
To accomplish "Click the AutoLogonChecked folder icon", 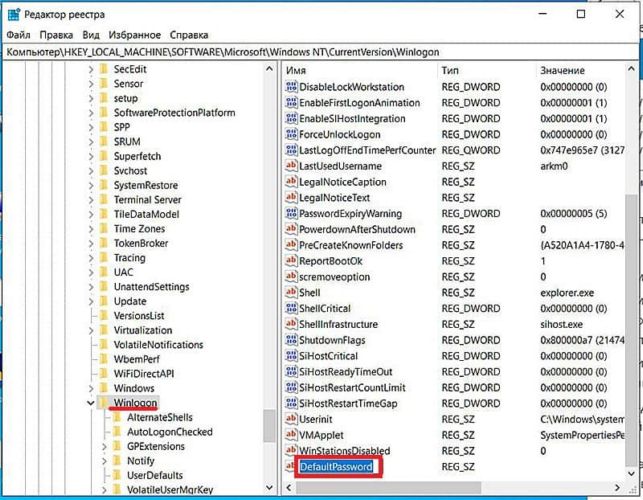I will (117, 432).
